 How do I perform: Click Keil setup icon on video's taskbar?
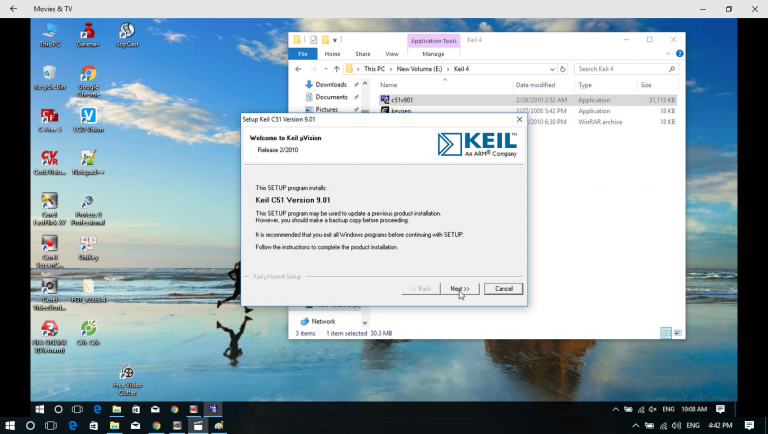pos(213,409)
